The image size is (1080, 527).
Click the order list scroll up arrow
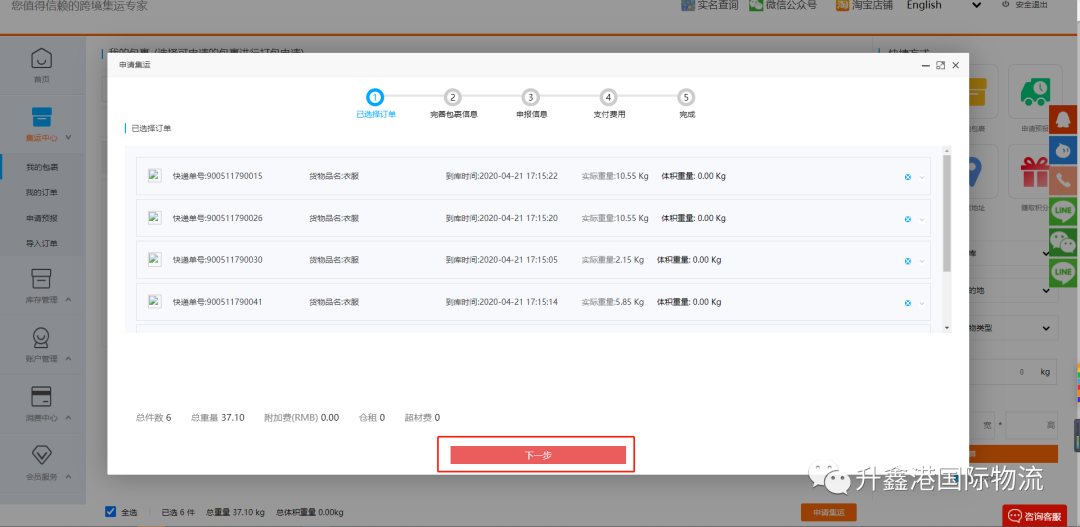(x=947, y=150)
